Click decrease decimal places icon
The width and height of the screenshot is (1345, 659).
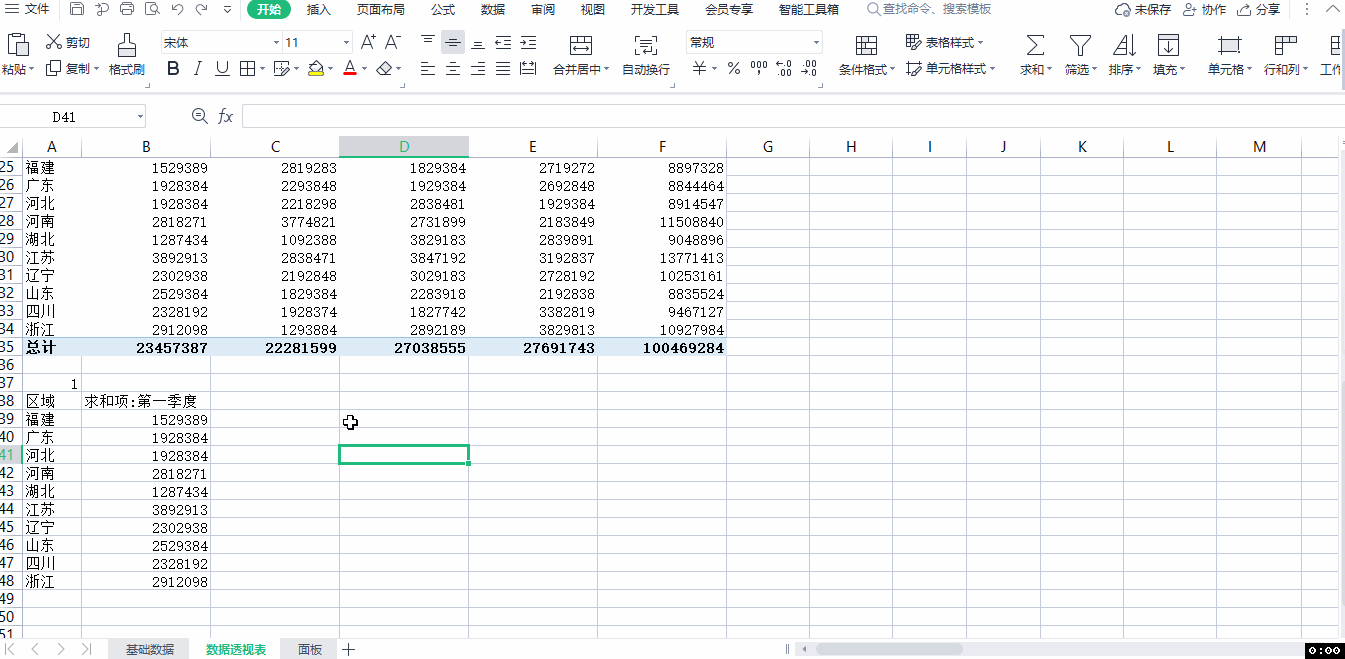[809, 69]
